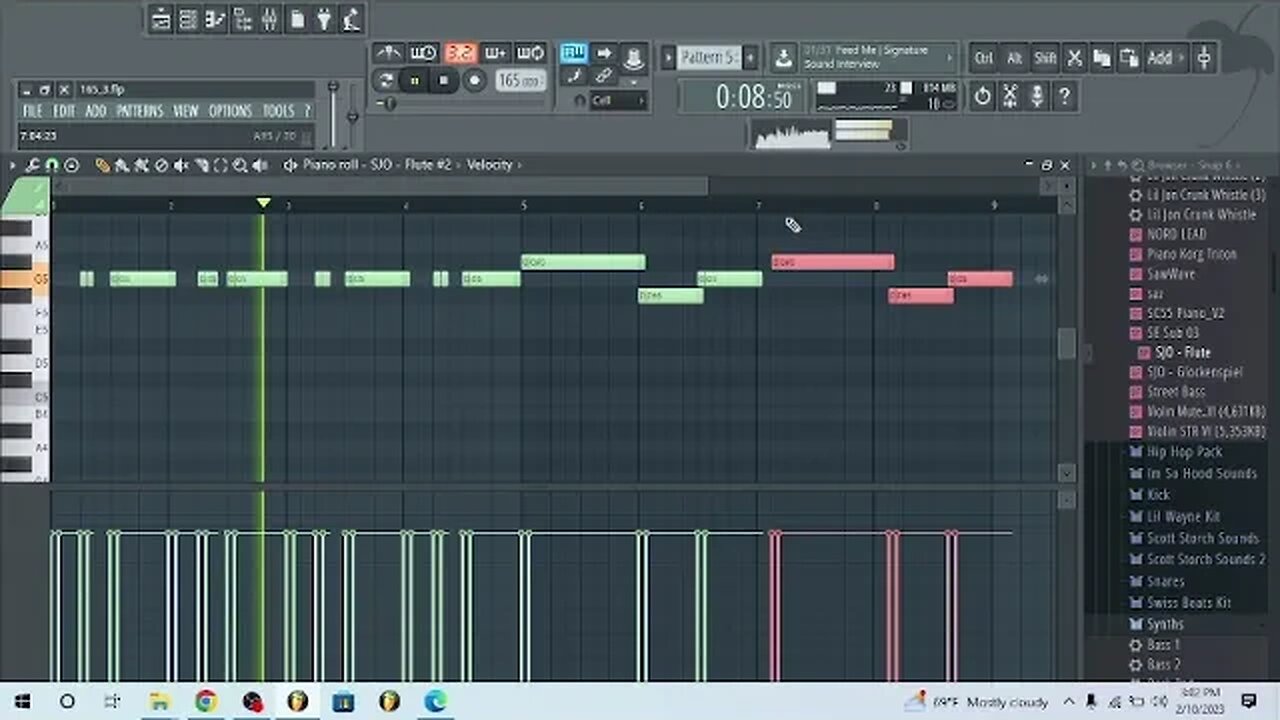Click the step-edit arrow button
1280x720 pixels.
[x=604, y=53]
